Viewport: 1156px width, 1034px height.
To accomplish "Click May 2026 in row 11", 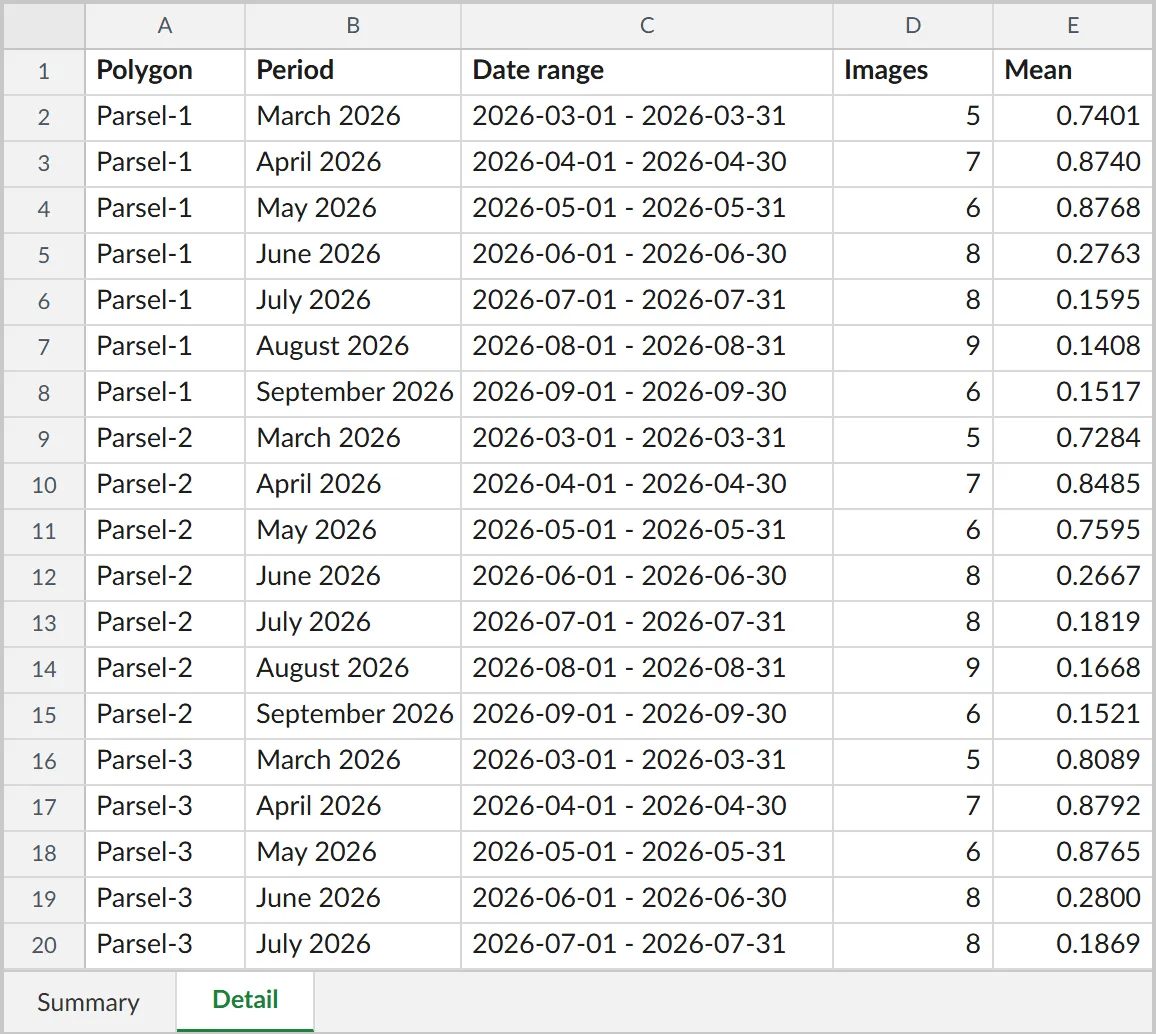I will point(352,531).
